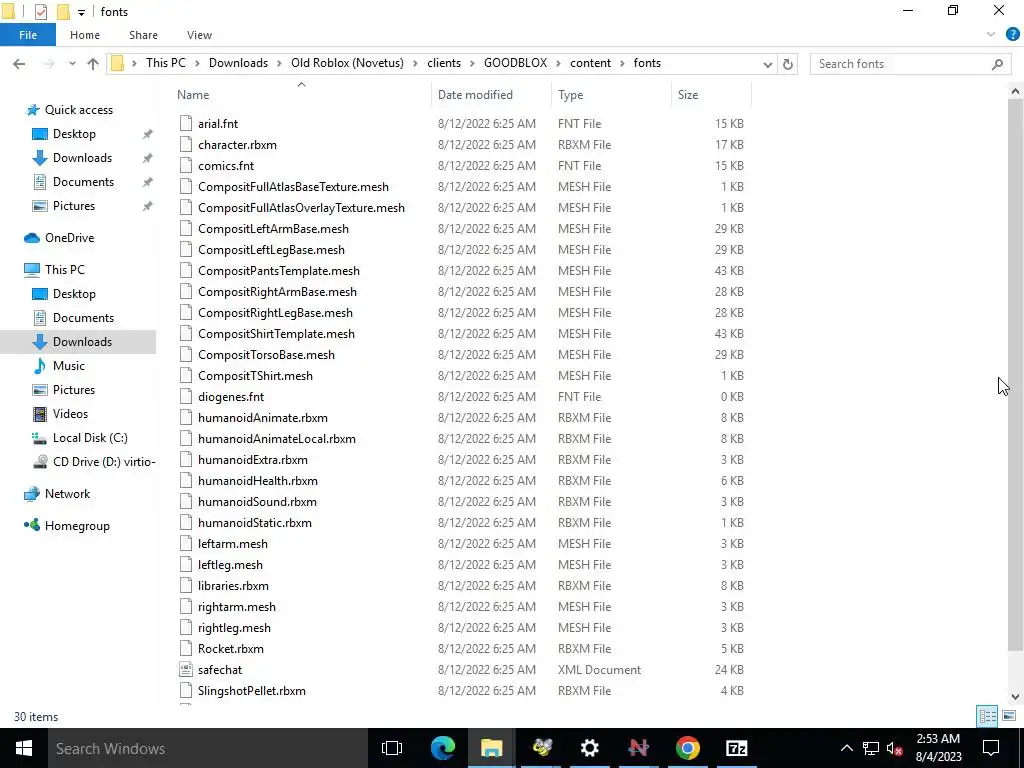
Task: Open the Customize Quick Access Toolbar dropdown
Action: tap(81, 12)
